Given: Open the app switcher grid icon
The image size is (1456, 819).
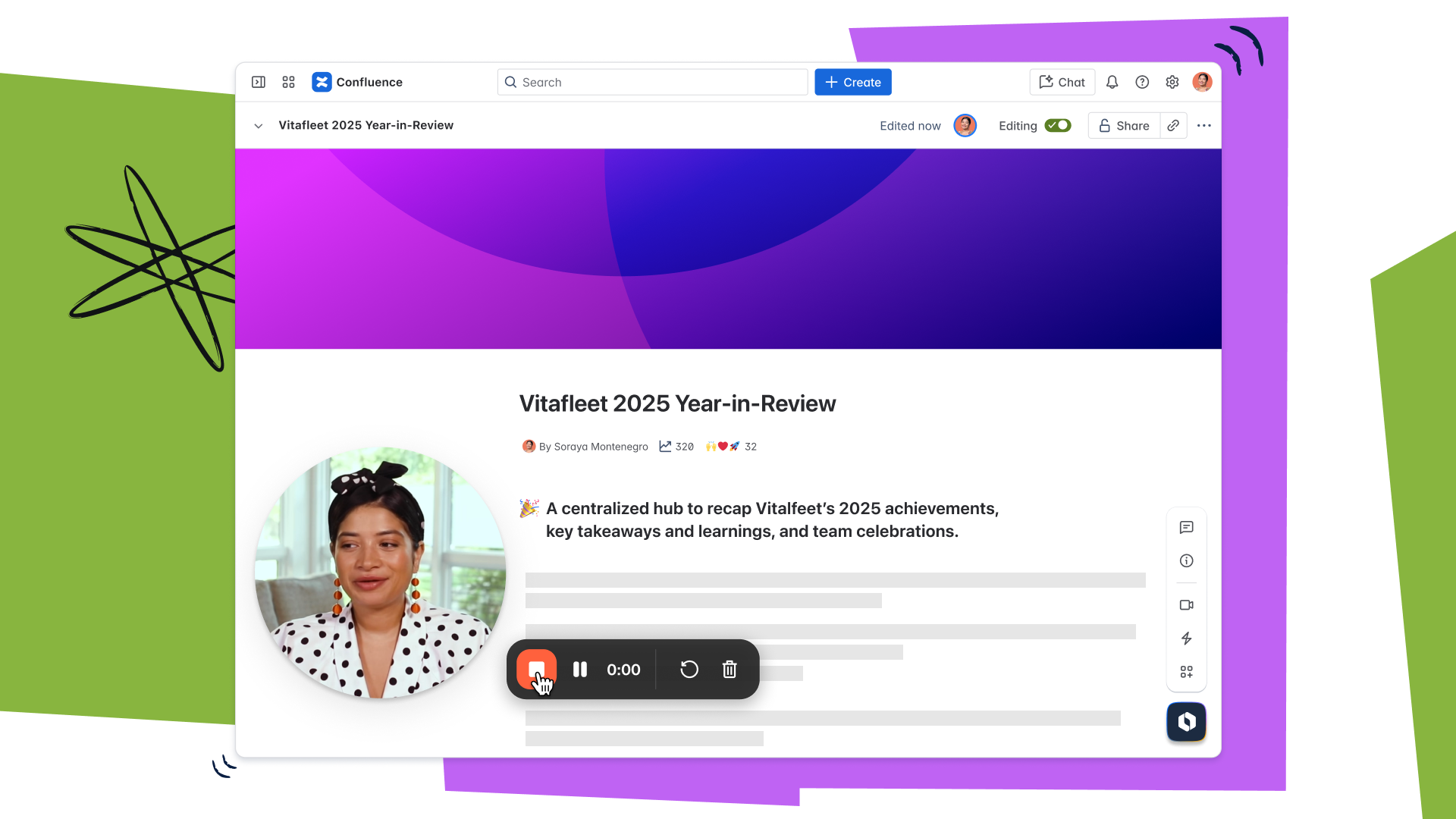Looking at the screenshot, I should (x=288, y=82).
